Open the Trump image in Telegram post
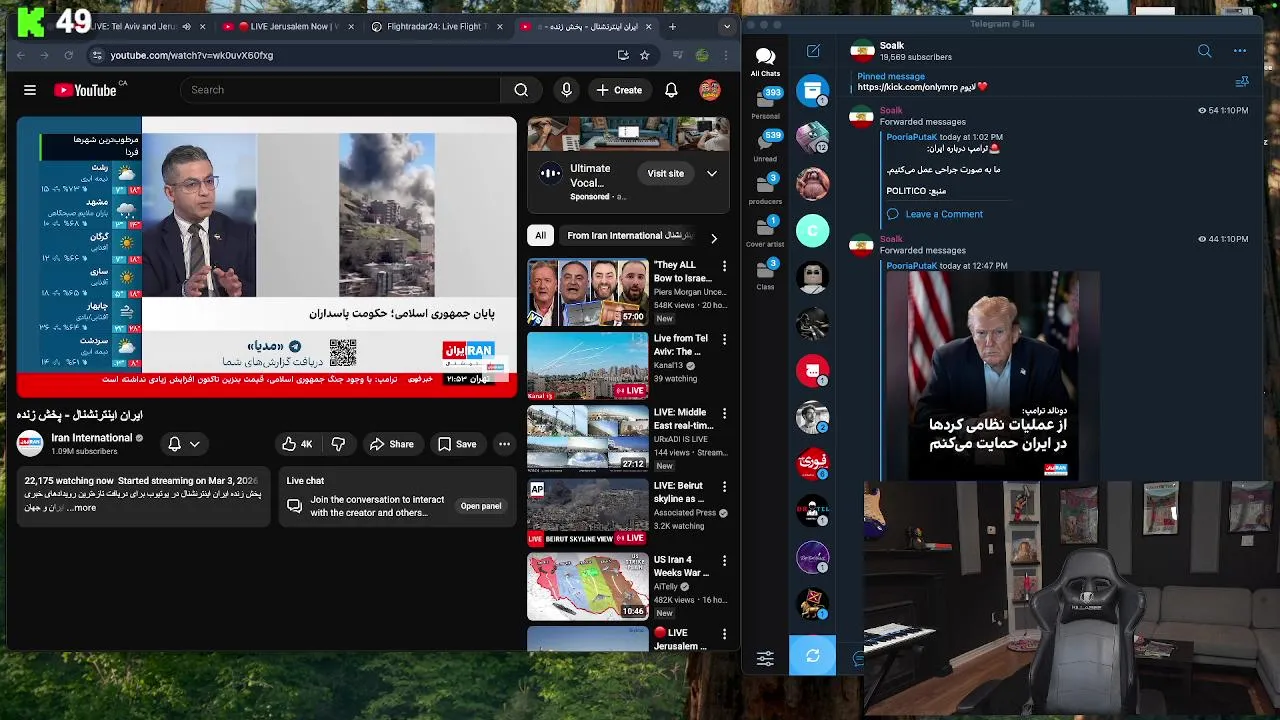This screenshot has height=720, width=1280. tap(993, 376)
